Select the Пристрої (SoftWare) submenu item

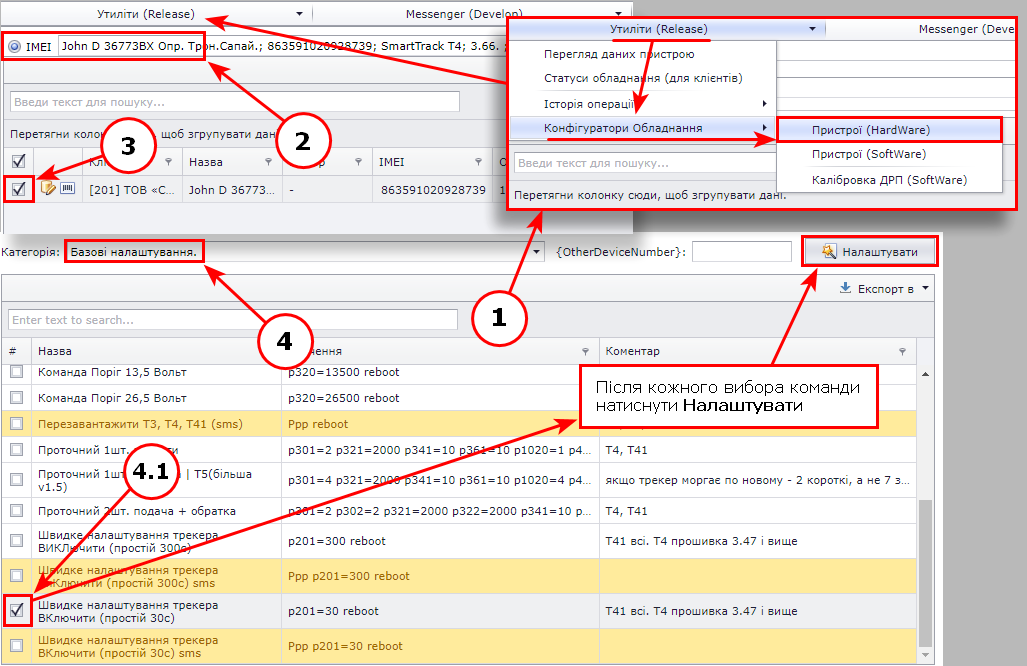[868, 154]
